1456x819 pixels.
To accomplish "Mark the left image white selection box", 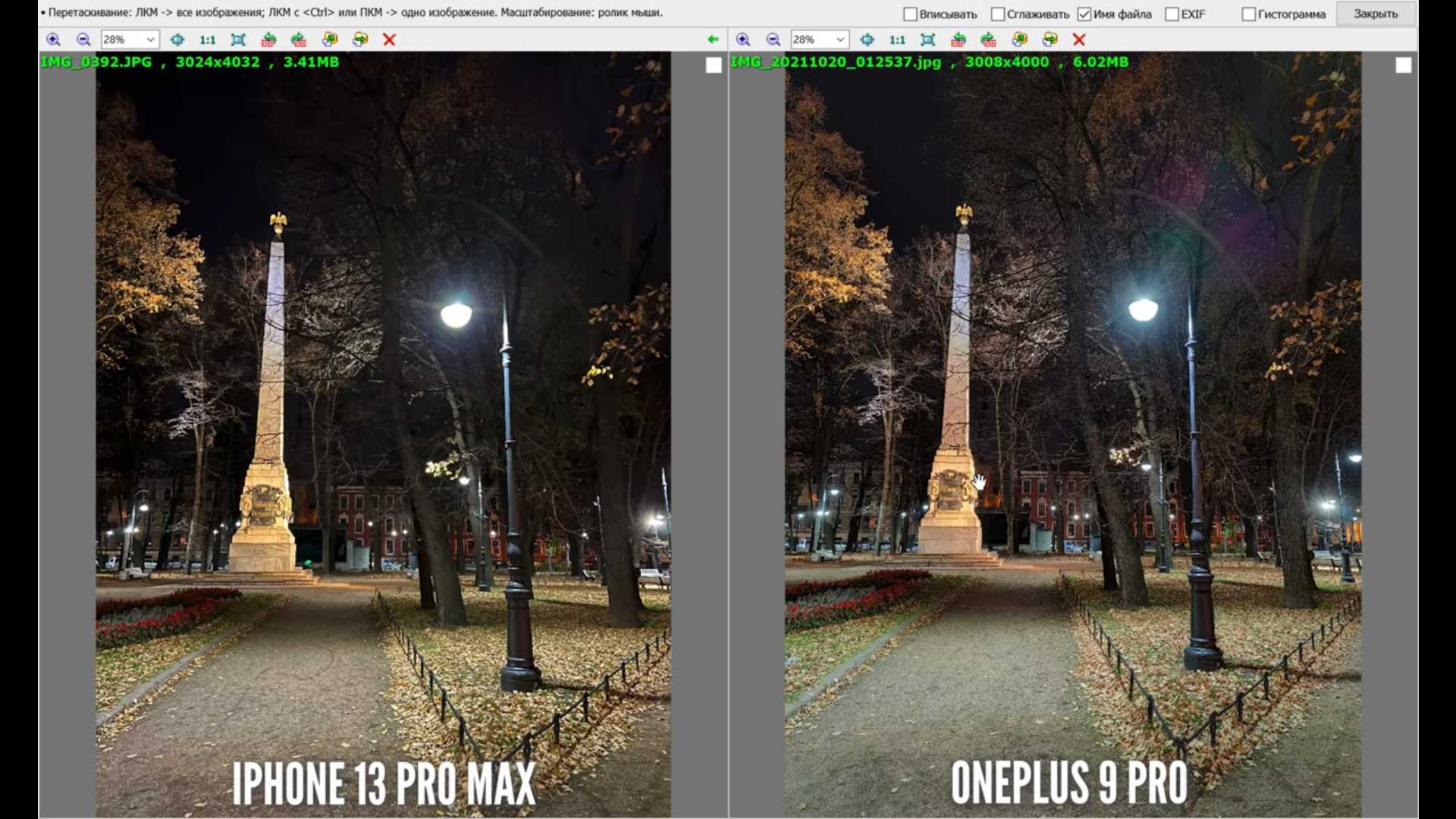I will point(713,65).
